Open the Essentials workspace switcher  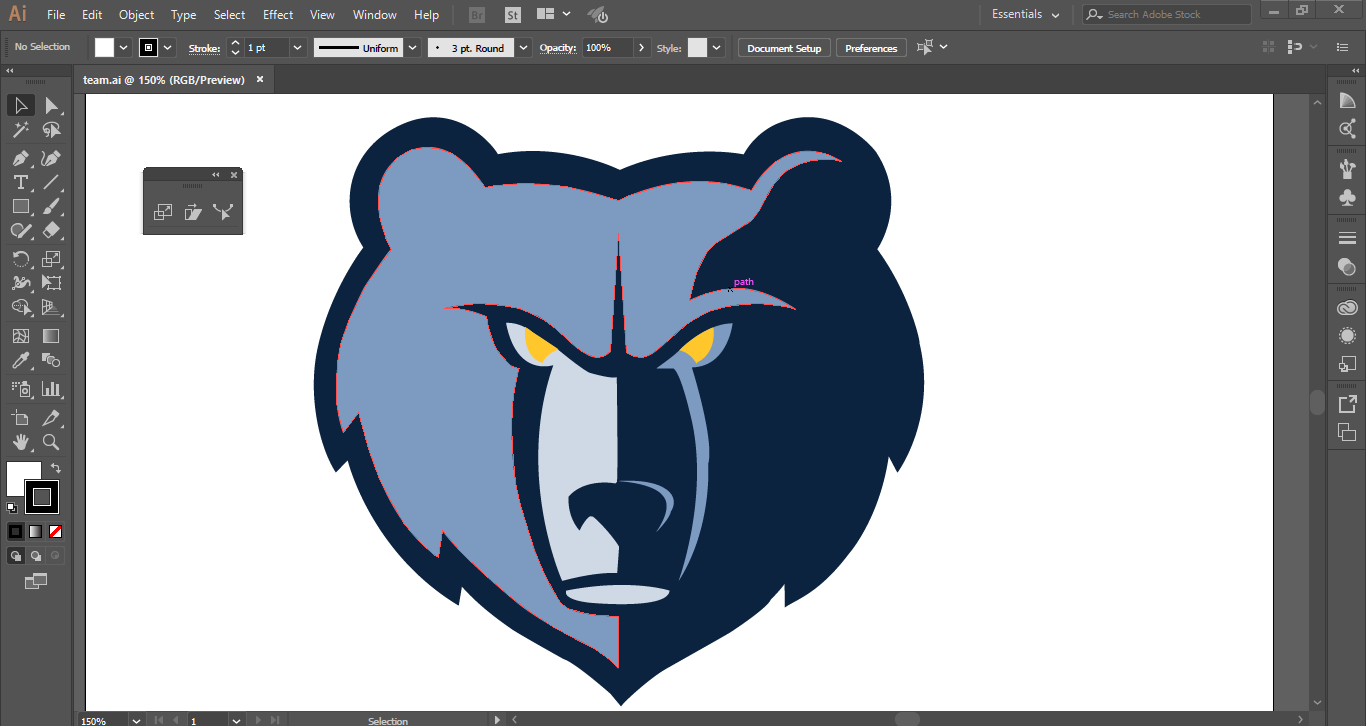(x=1025, y=14)
